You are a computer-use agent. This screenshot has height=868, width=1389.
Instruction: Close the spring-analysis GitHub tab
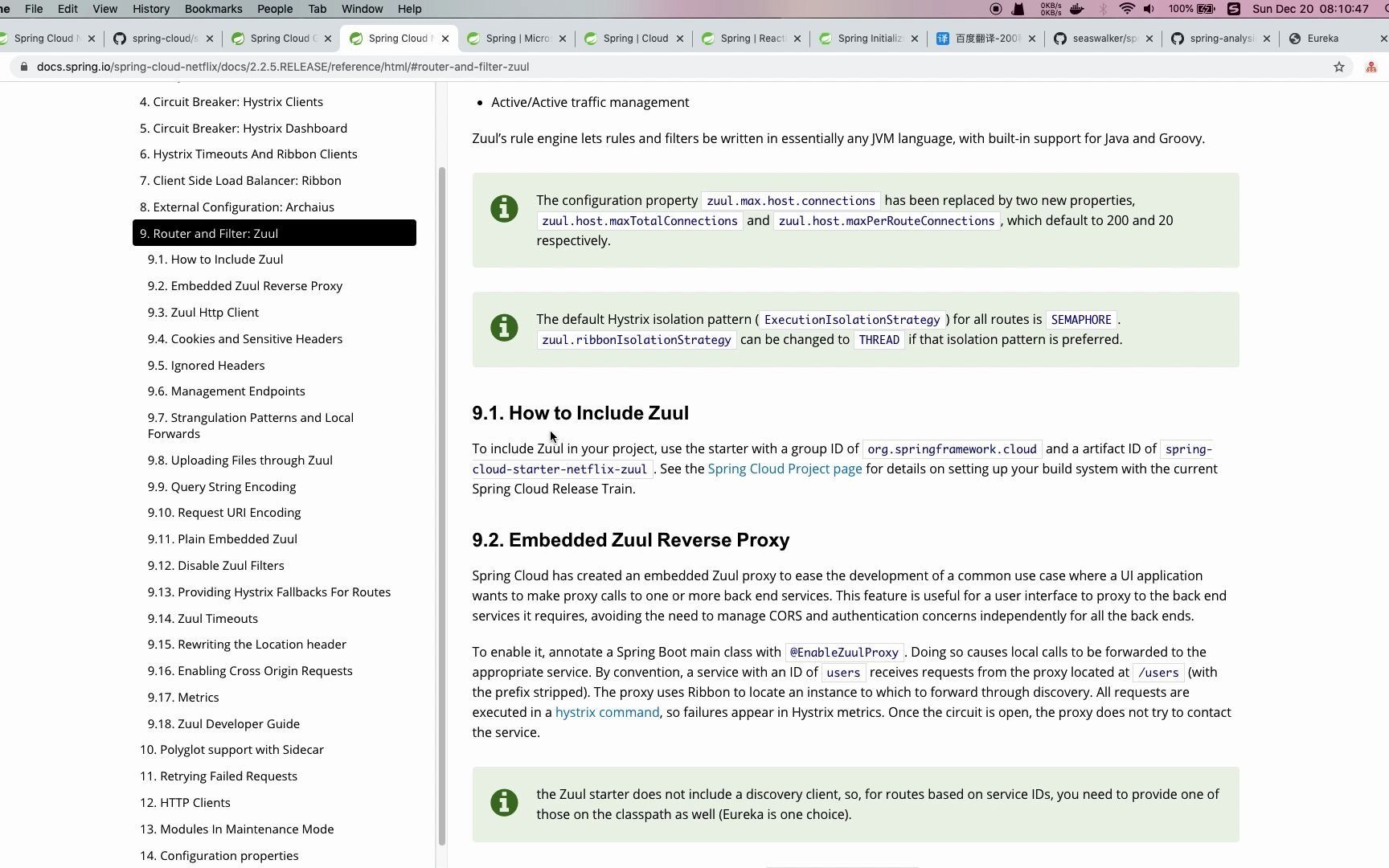pyautogui.click(x=1267, y=39)
